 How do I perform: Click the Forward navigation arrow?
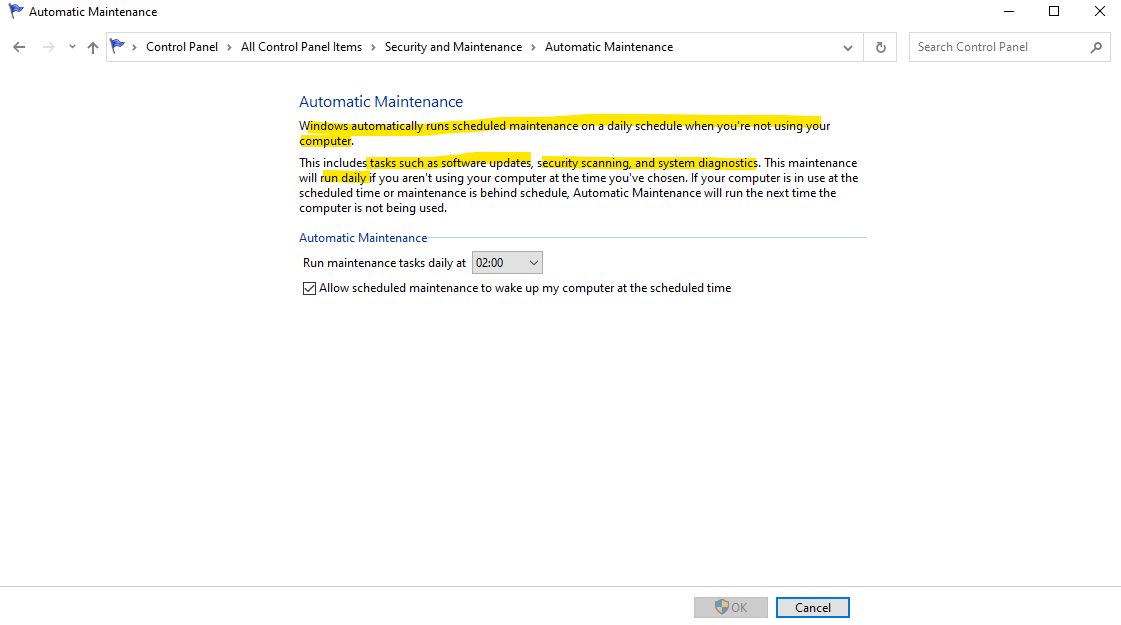point(48,47)
